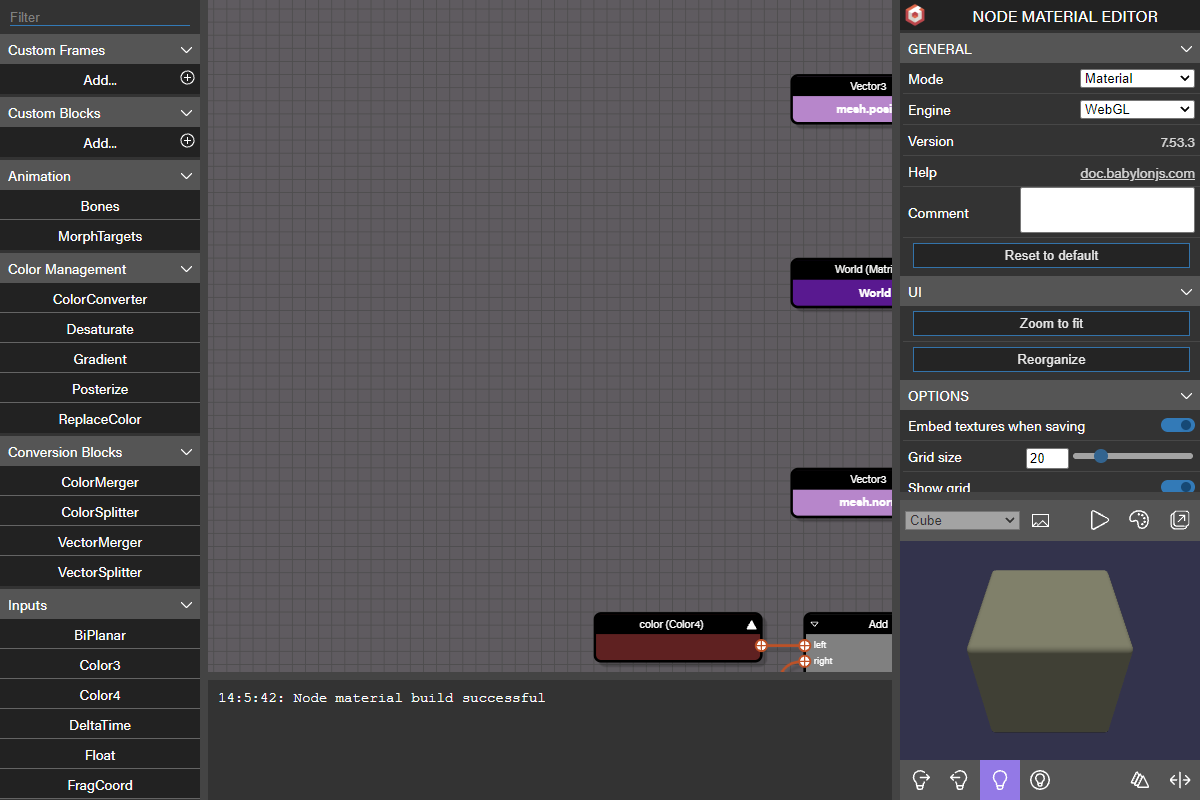Click the add icon for Custom Frames
Image resolution: width=1200 pixels, height=800 pixels.
click(x=187, y=78)
